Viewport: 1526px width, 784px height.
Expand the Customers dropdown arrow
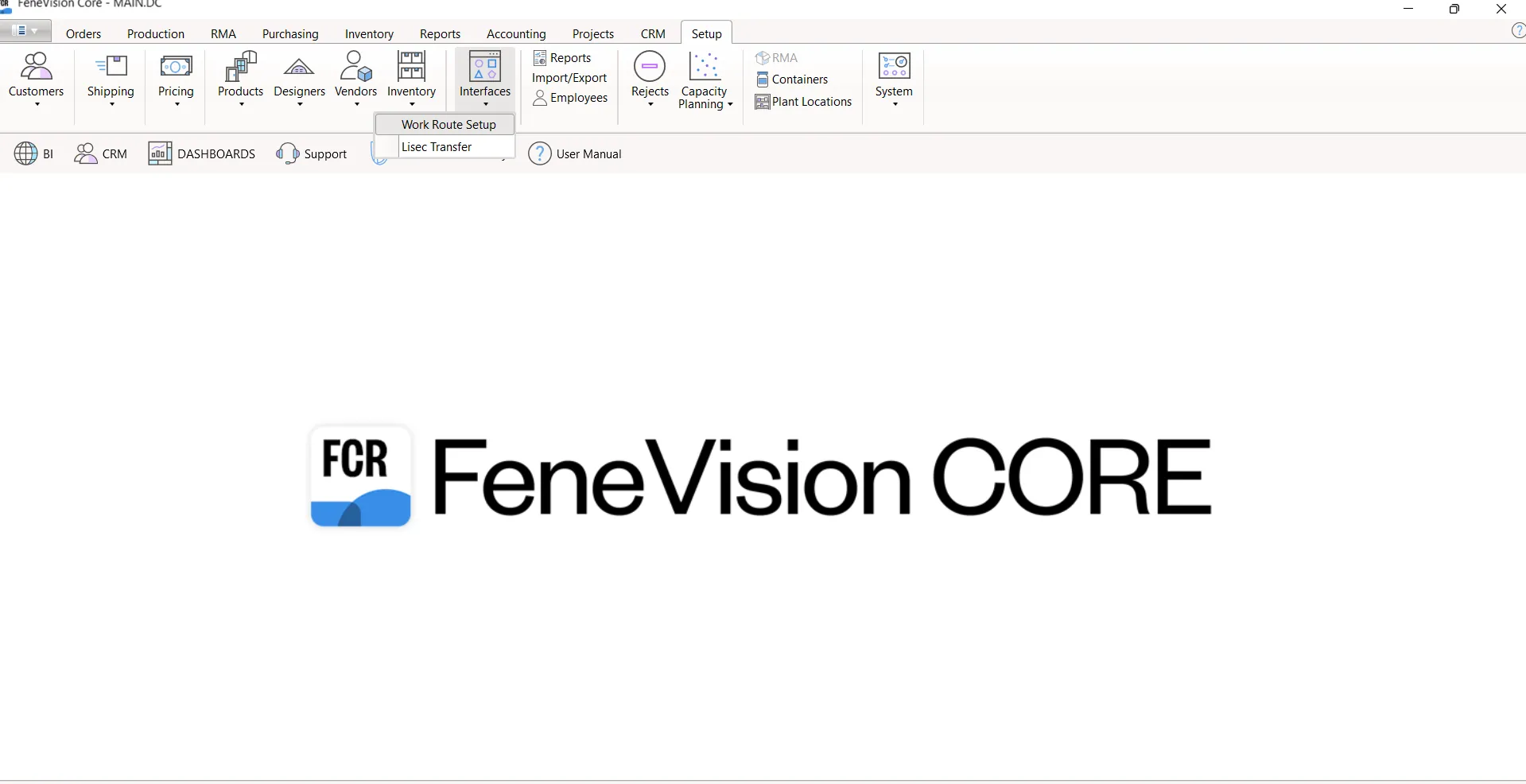(37, 104)
